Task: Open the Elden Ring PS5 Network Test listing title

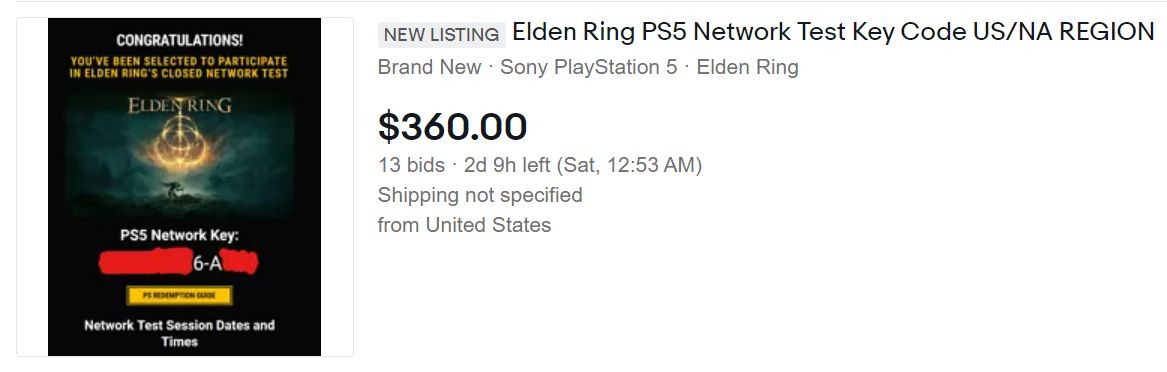Action: [x=833, y=32]
